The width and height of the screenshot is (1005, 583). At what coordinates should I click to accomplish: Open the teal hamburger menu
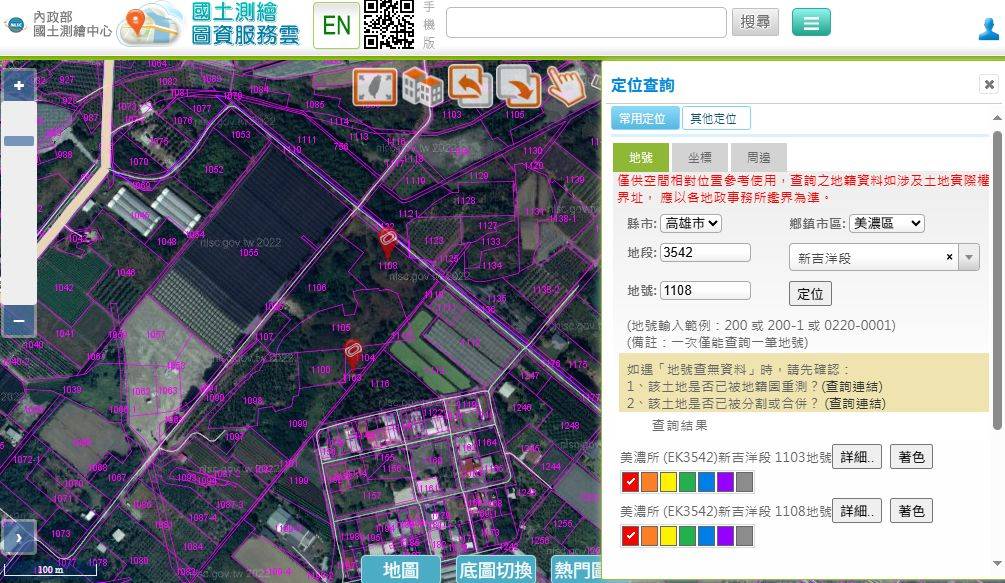(810, 21)
